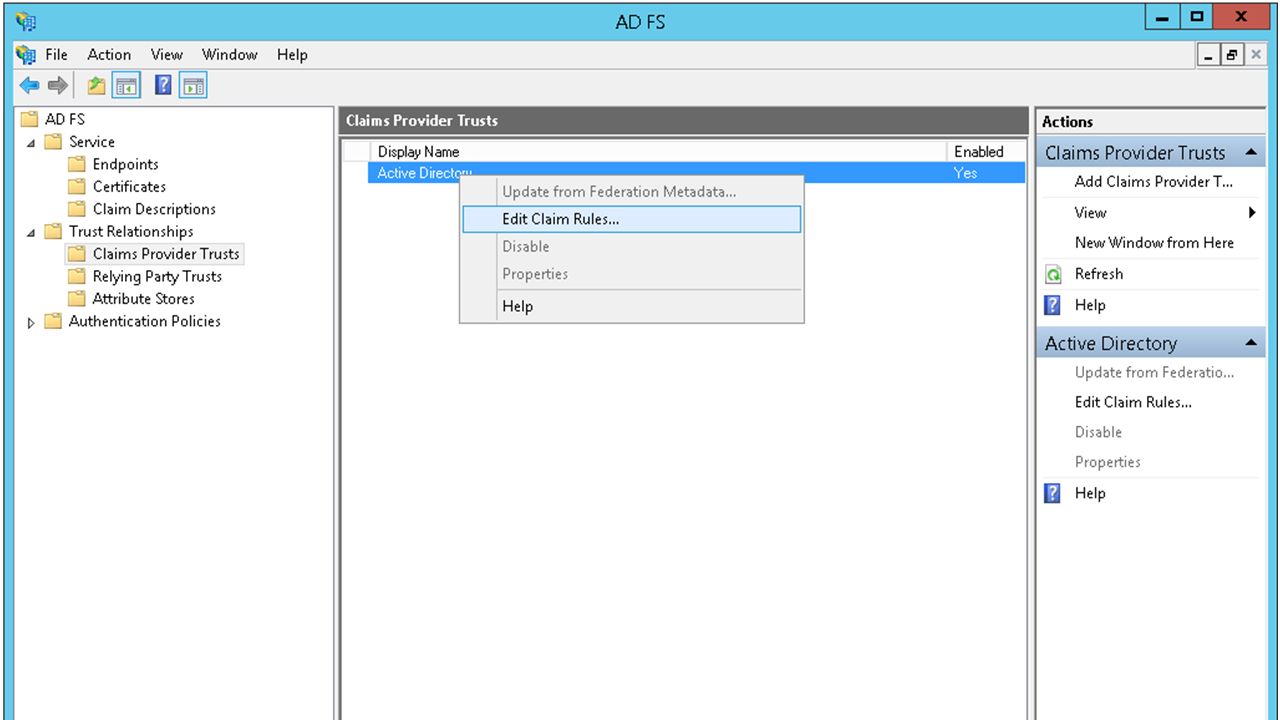Select Relying Party Trusts in the tree
The width and height of the screenshot is (1280, 720).
[x=157, y=276]
